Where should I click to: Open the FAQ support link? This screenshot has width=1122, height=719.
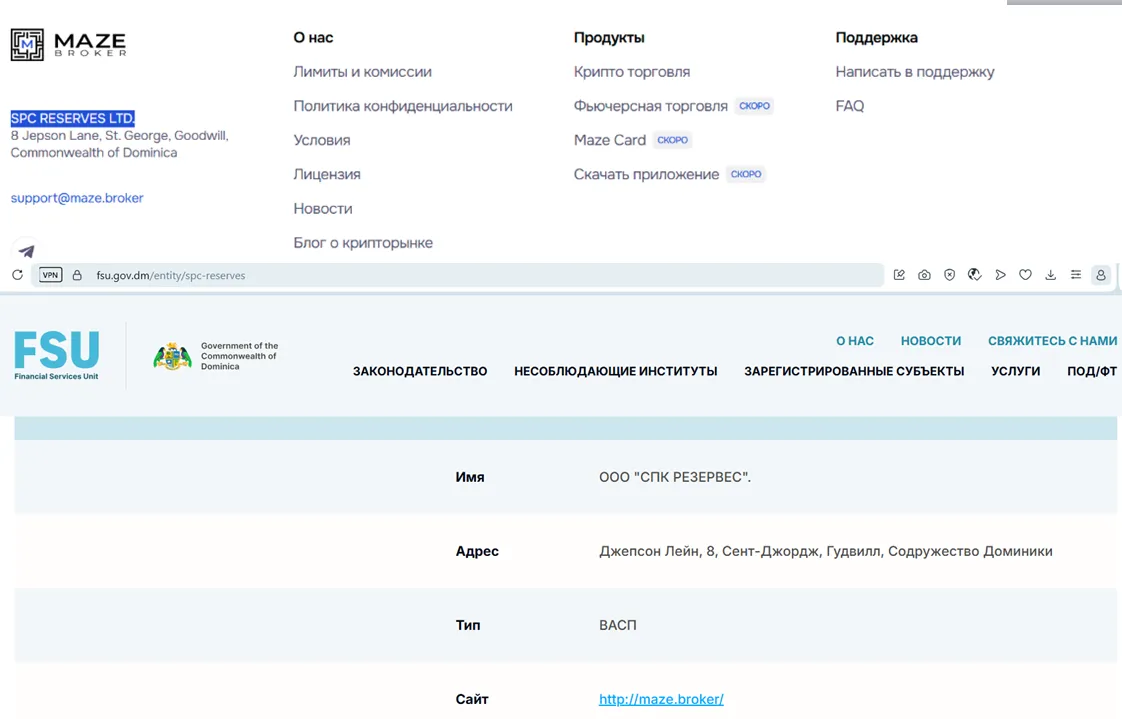pos(850,106)
